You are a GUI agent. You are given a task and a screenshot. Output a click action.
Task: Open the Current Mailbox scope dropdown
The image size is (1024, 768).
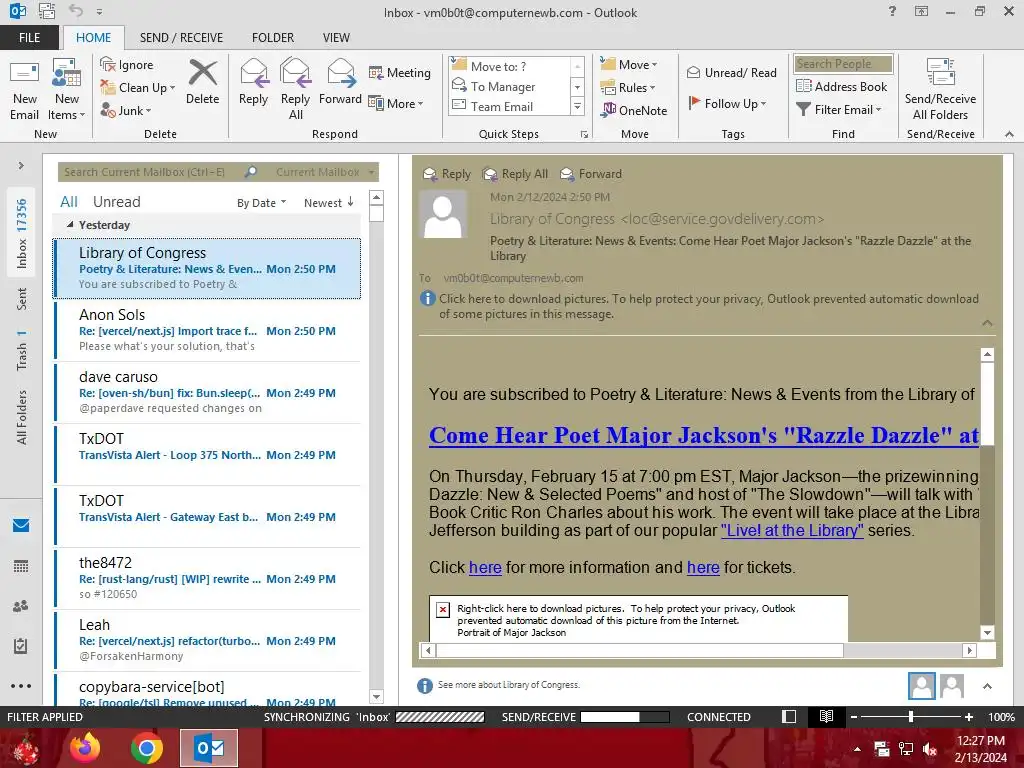click(x=325, y=172)
